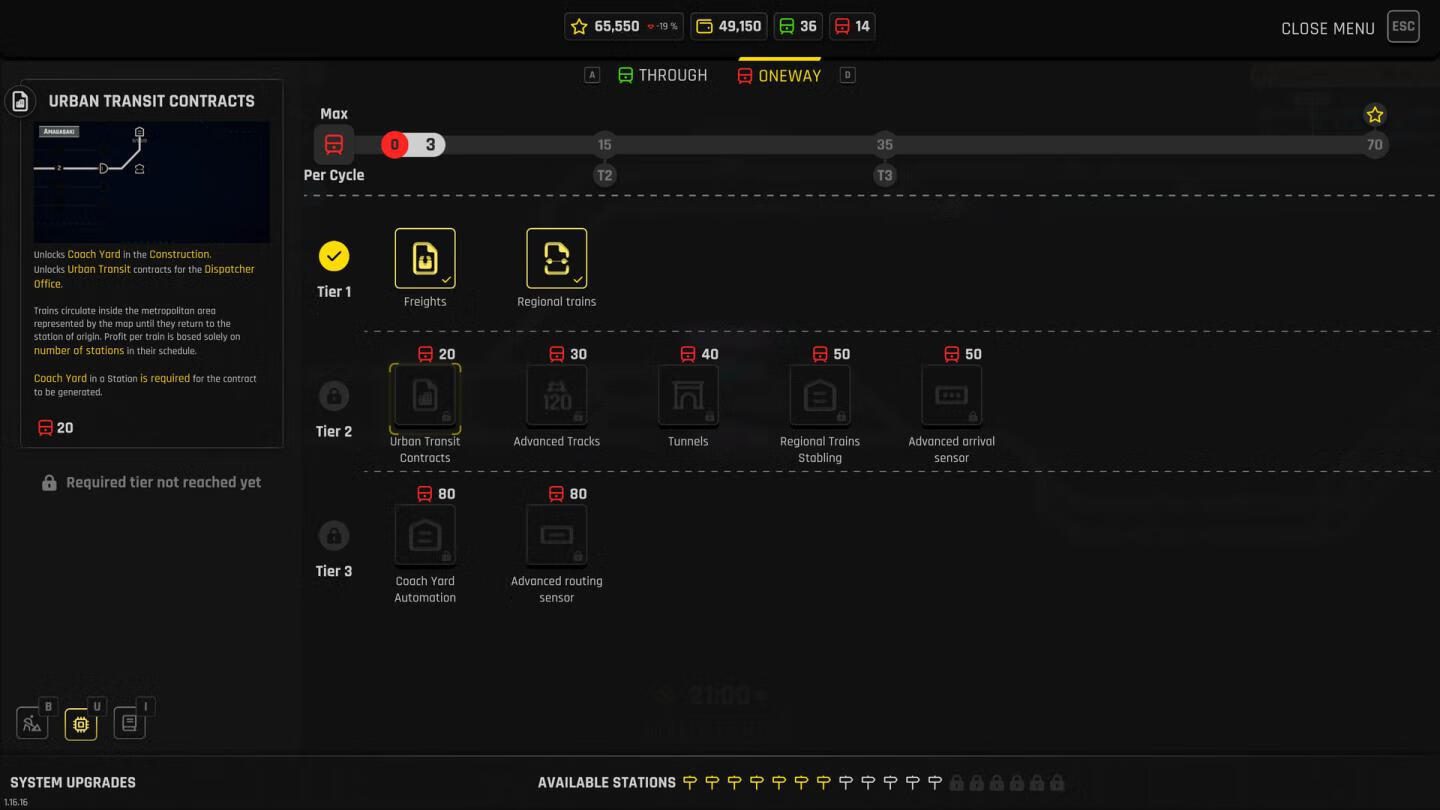The width and height of the screenshot is (1440, 810).
Task: Select the Tunnels upgrade icon
Action: coord(688,397)
